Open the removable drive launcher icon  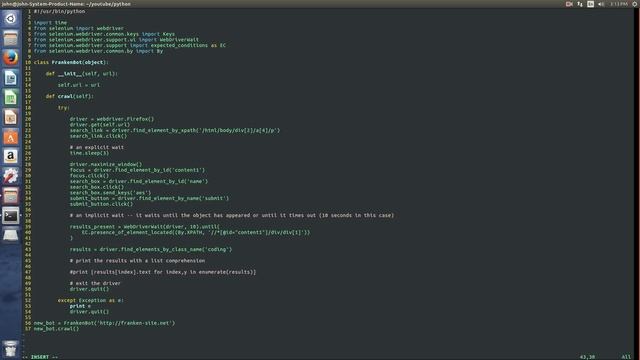click(x=11, y=235)
